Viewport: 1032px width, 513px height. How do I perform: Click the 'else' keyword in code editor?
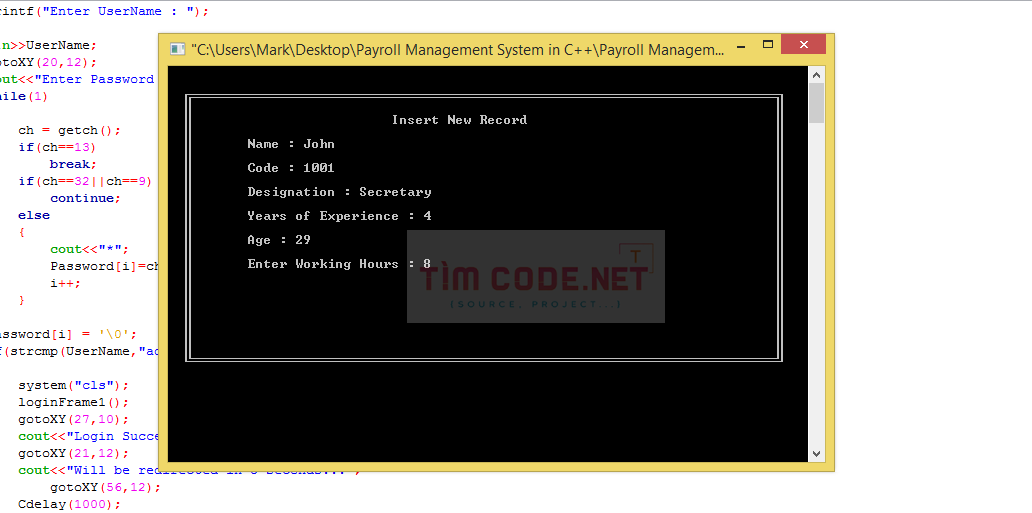pyautogui.click(x=34, y=215)
